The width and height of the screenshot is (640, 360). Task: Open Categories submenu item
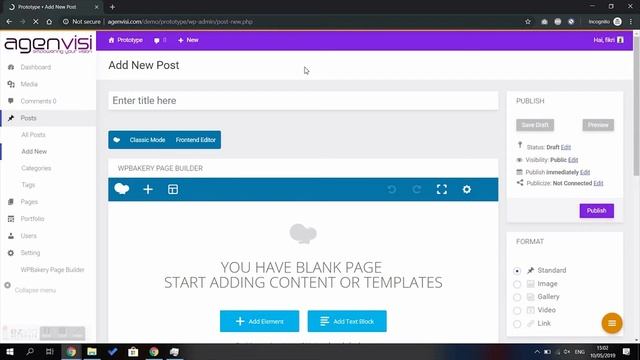(x=36, y=168)
